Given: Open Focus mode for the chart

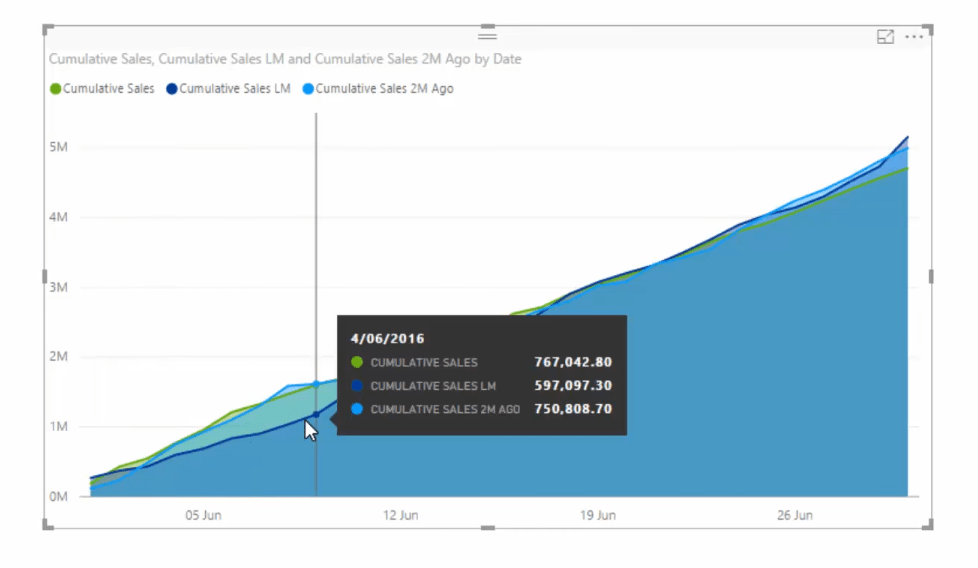Looking at the screenshot, I should tap(885, 37).
